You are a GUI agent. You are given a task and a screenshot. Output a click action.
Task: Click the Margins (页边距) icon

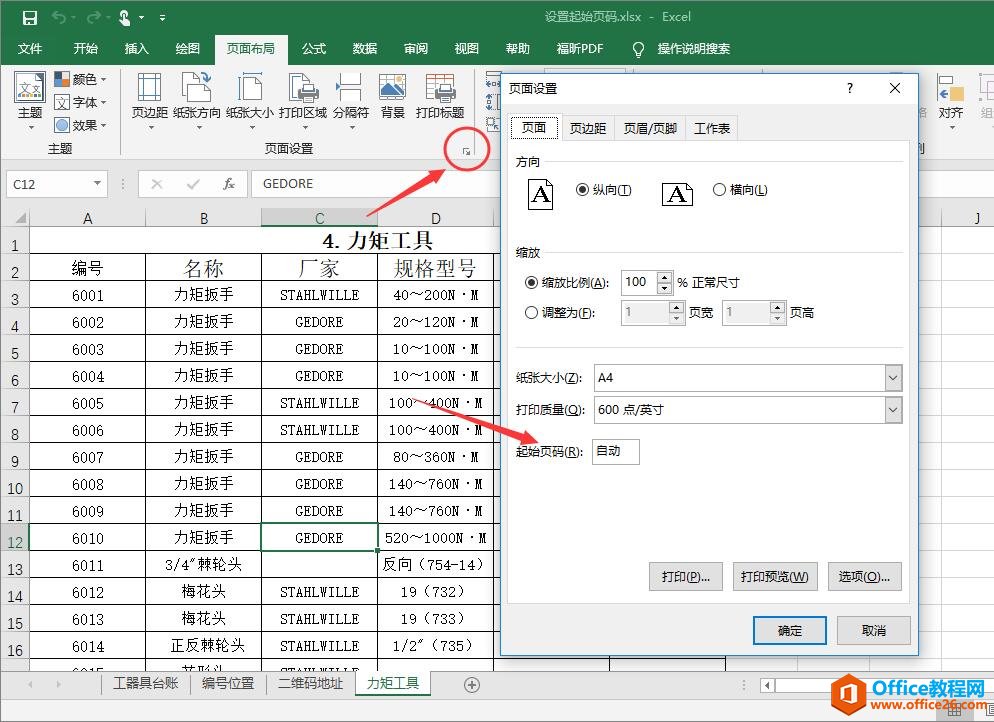(150, 87)
